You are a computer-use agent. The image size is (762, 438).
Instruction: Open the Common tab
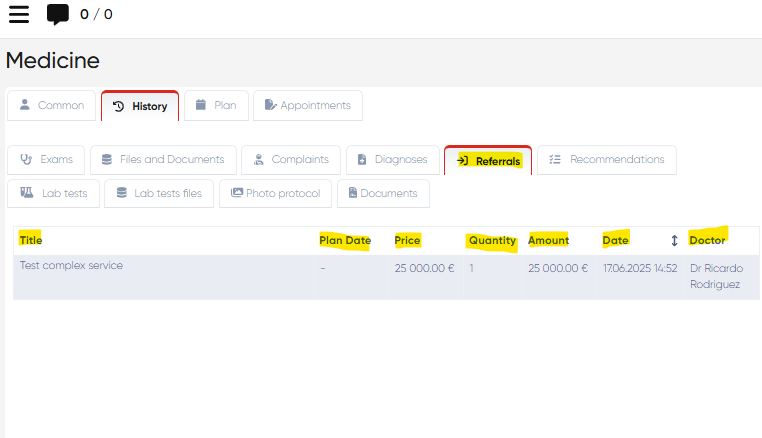pos(52,106)
